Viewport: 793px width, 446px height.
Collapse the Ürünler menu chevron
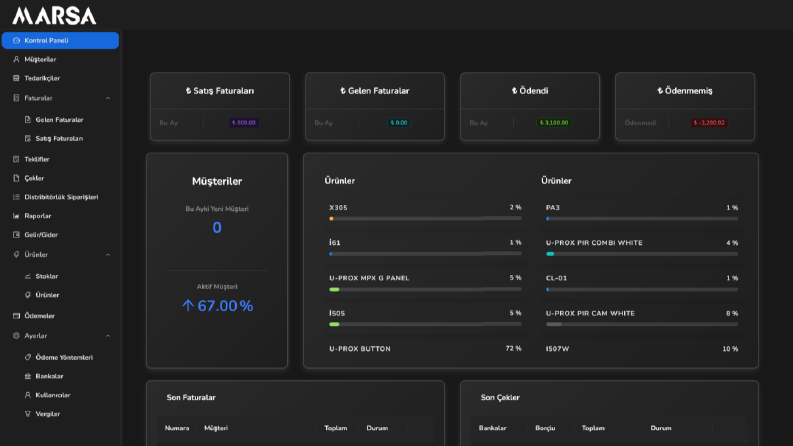point(108,255)
